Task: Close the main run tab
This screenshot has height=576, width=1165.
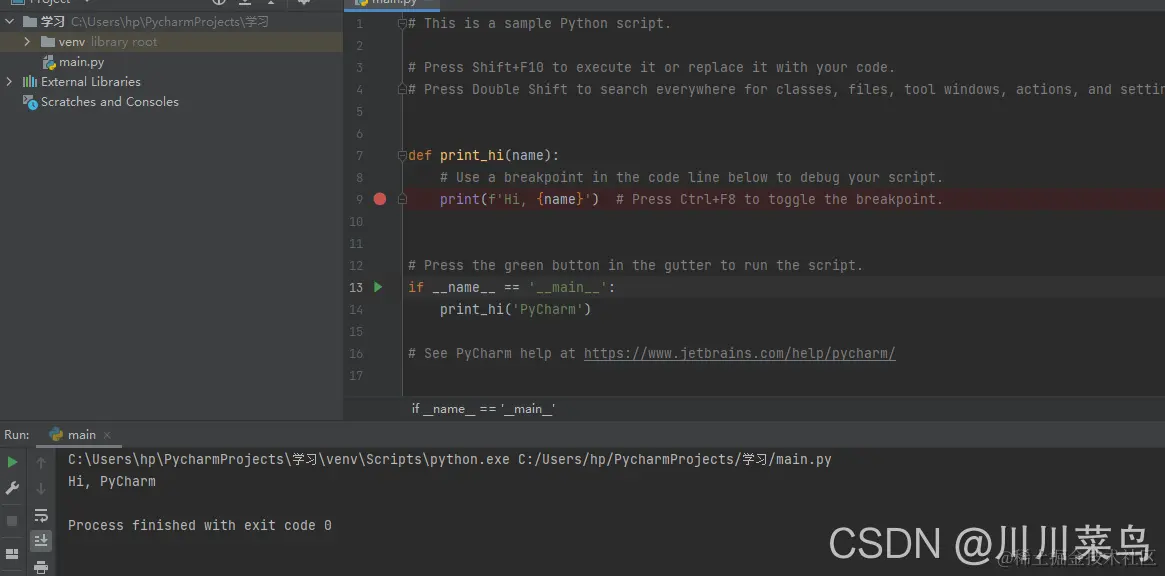Action: [107, 435]
